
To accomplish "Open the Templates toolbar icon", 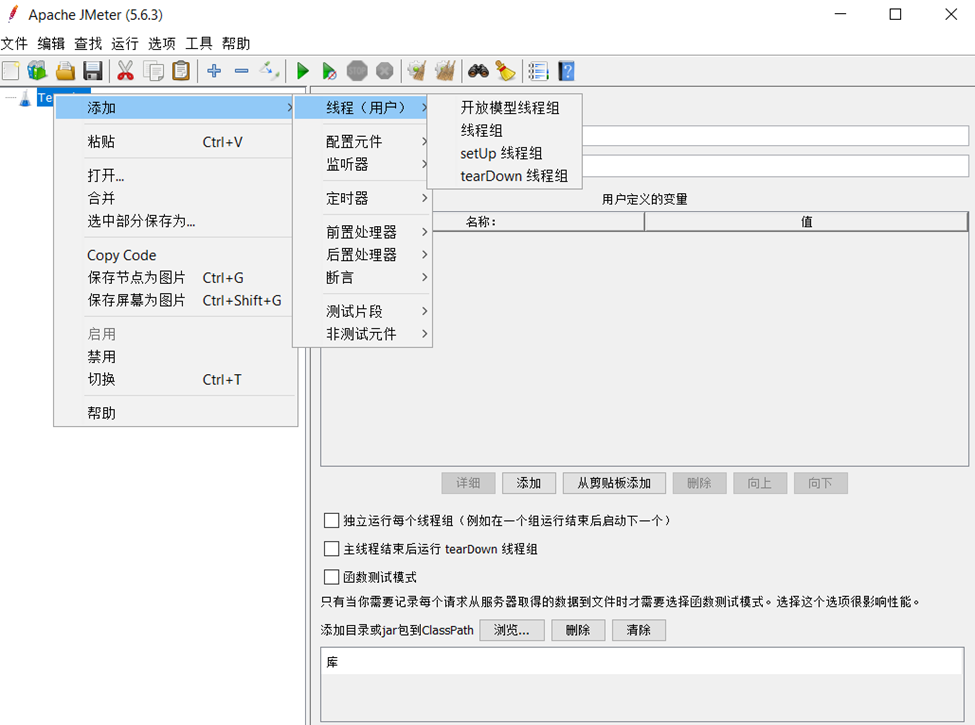I will (x=37, y=71).
